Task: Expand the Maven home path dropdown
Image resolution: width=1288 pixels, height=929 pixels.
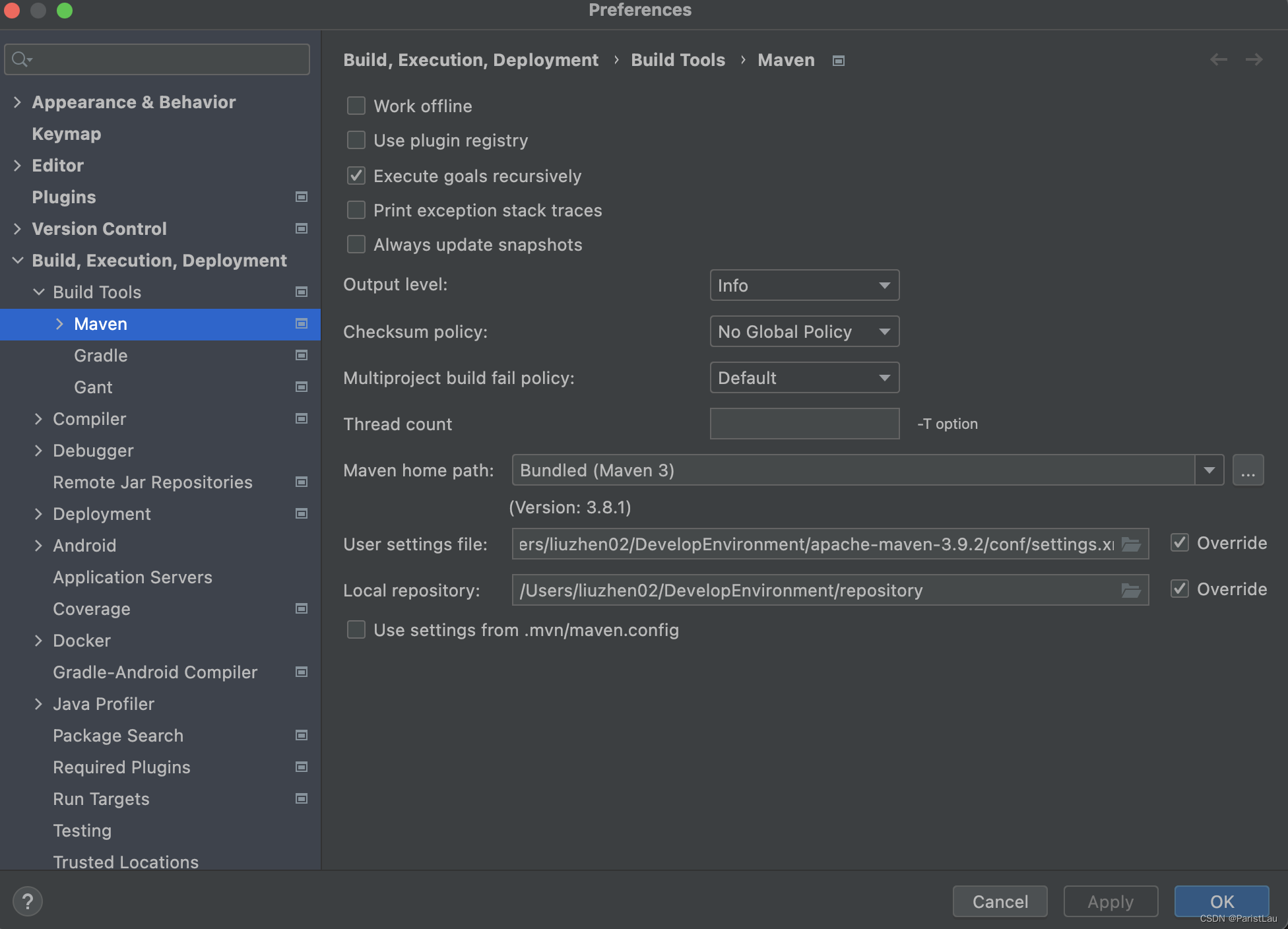Action: tap(1209, 470)
